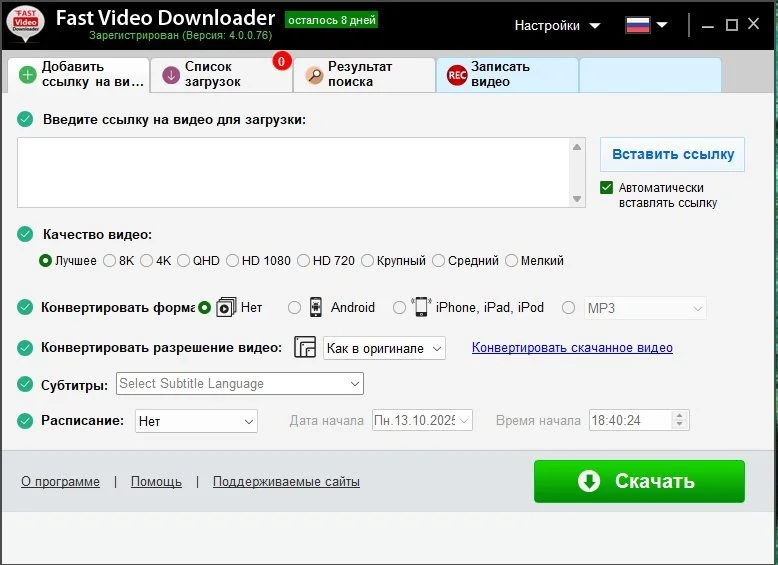Switch to the Список загрузок tab

220,74
